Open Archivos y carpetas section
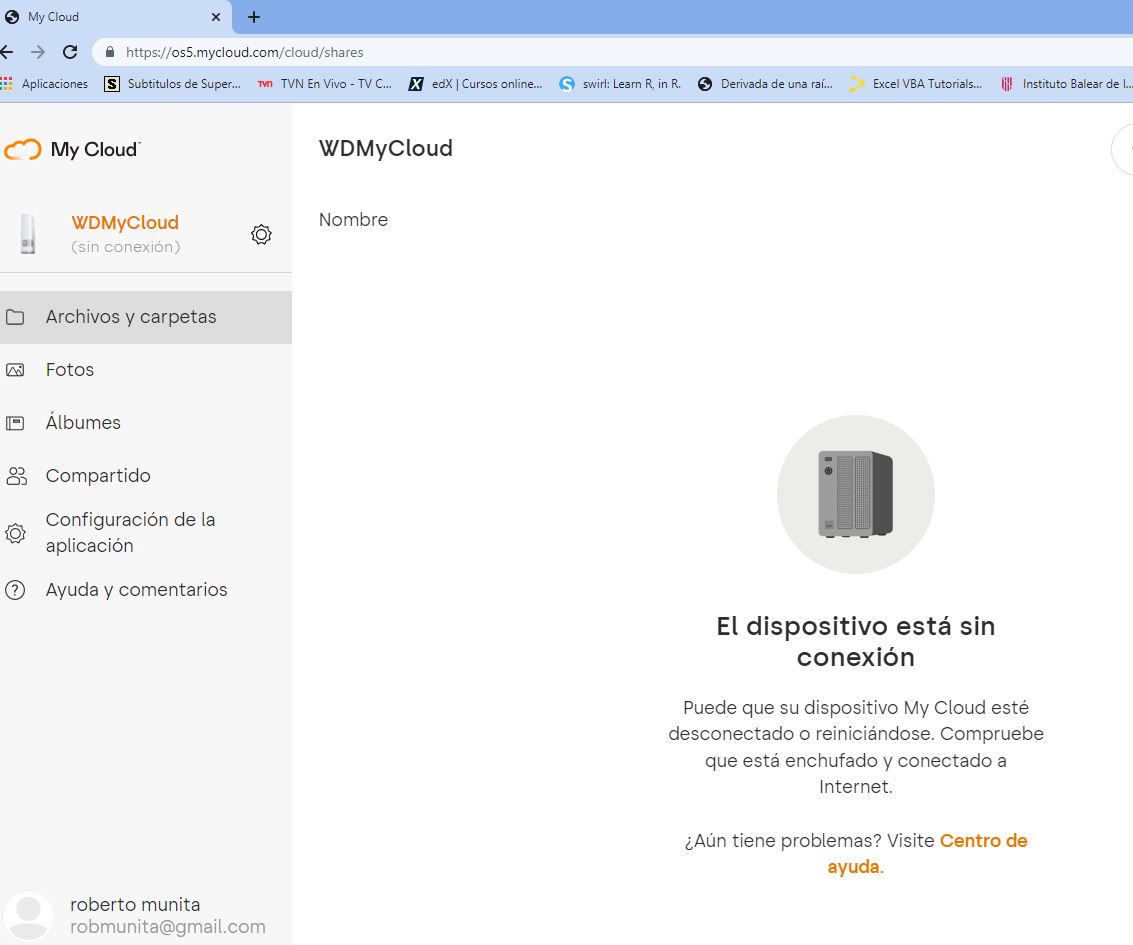This screenshot has height=945, width=1133. [x=146, y=317]
